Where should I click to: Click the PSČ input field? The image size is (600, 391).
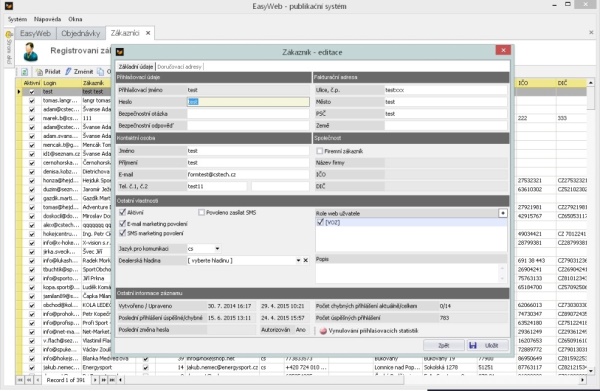pyautogui.click(x=446, y=114)
